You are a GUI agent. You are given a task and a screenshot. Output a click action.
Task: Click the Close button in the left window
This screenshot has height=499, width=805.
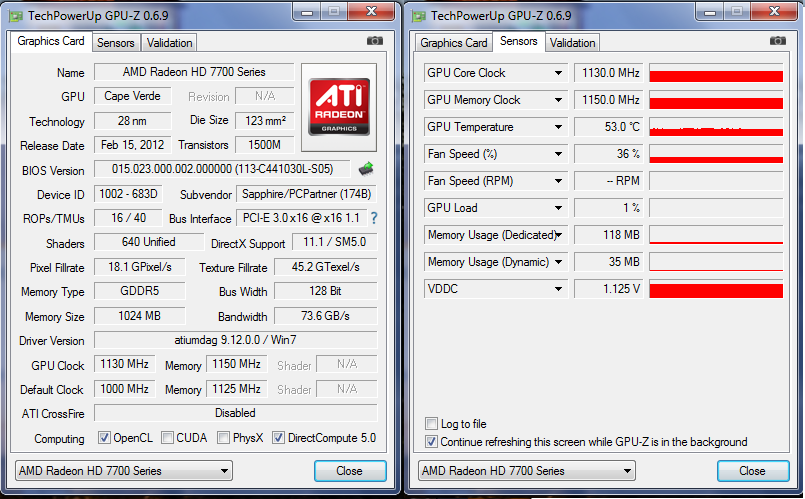(x=350, y=471)
